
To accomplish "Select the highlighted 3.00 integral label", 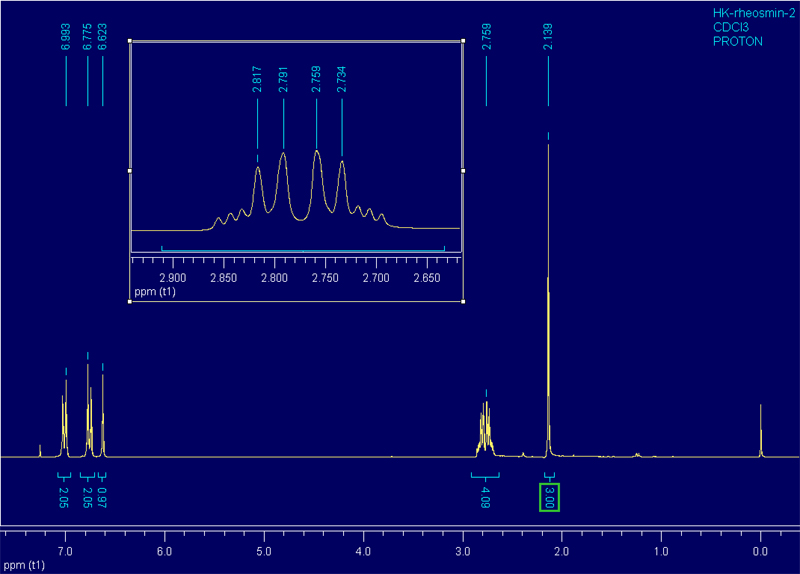I will pyautogui.click(x=549, y=496).
